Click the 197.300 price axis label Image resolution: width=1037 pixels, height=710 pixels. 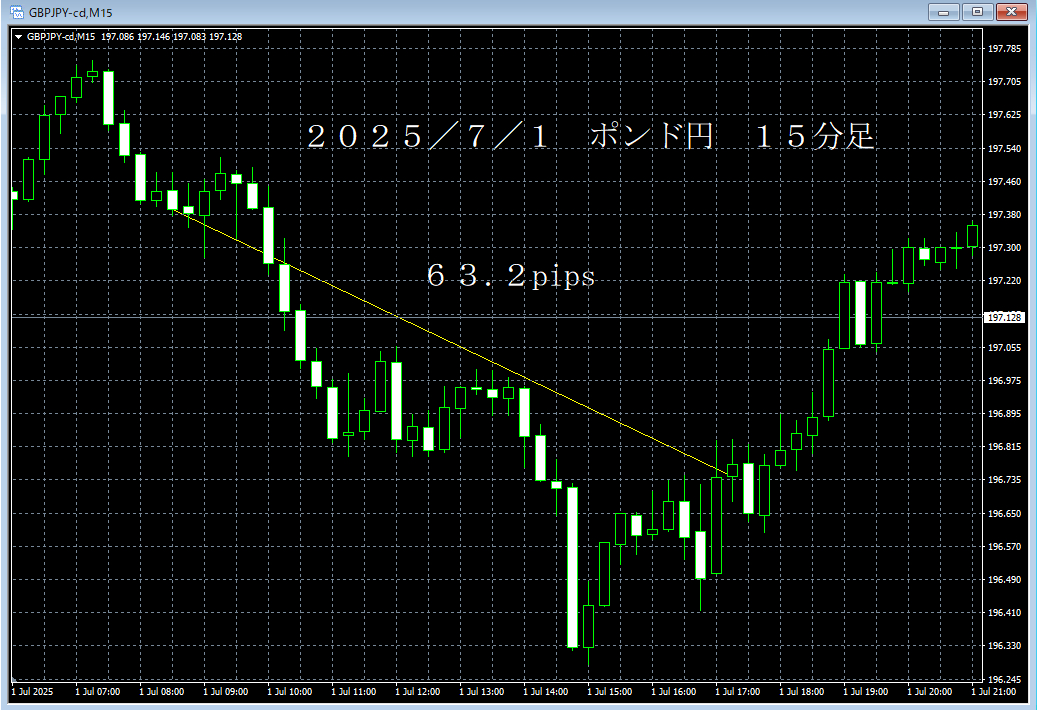coord(1003,248)
